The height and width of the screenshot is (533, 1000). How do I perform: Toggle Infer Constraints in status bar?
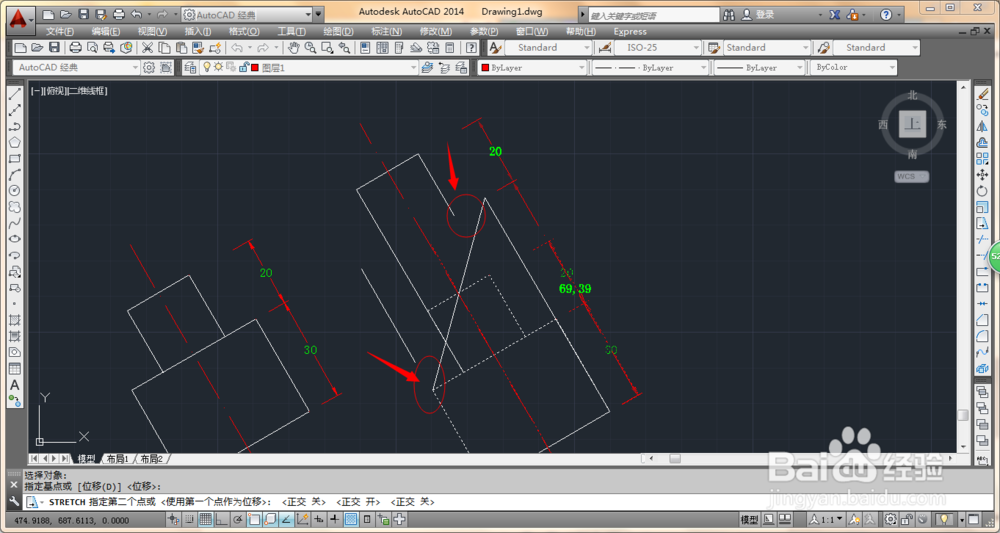[x=173, y=519]
